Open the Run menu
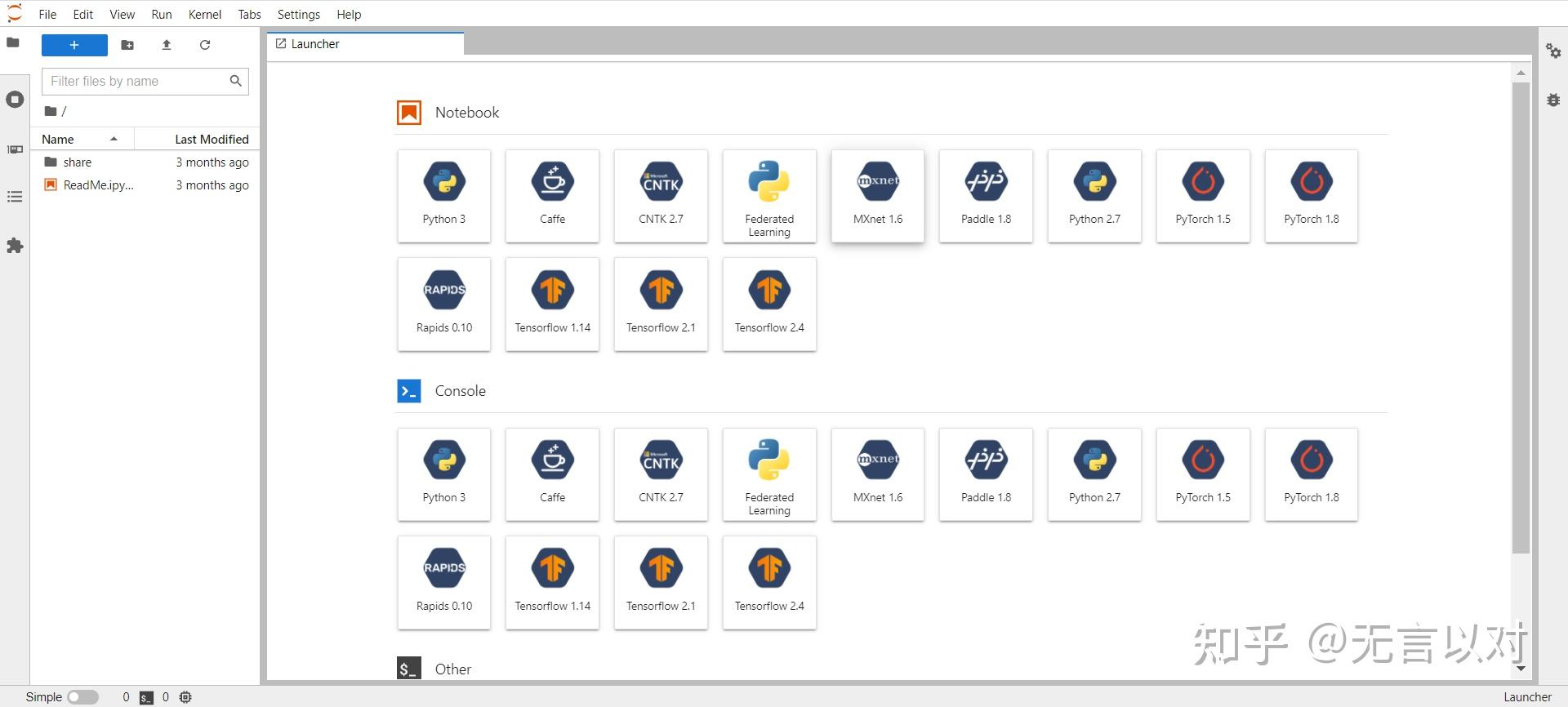1568x707 pixels. click(x=162, y=14)
